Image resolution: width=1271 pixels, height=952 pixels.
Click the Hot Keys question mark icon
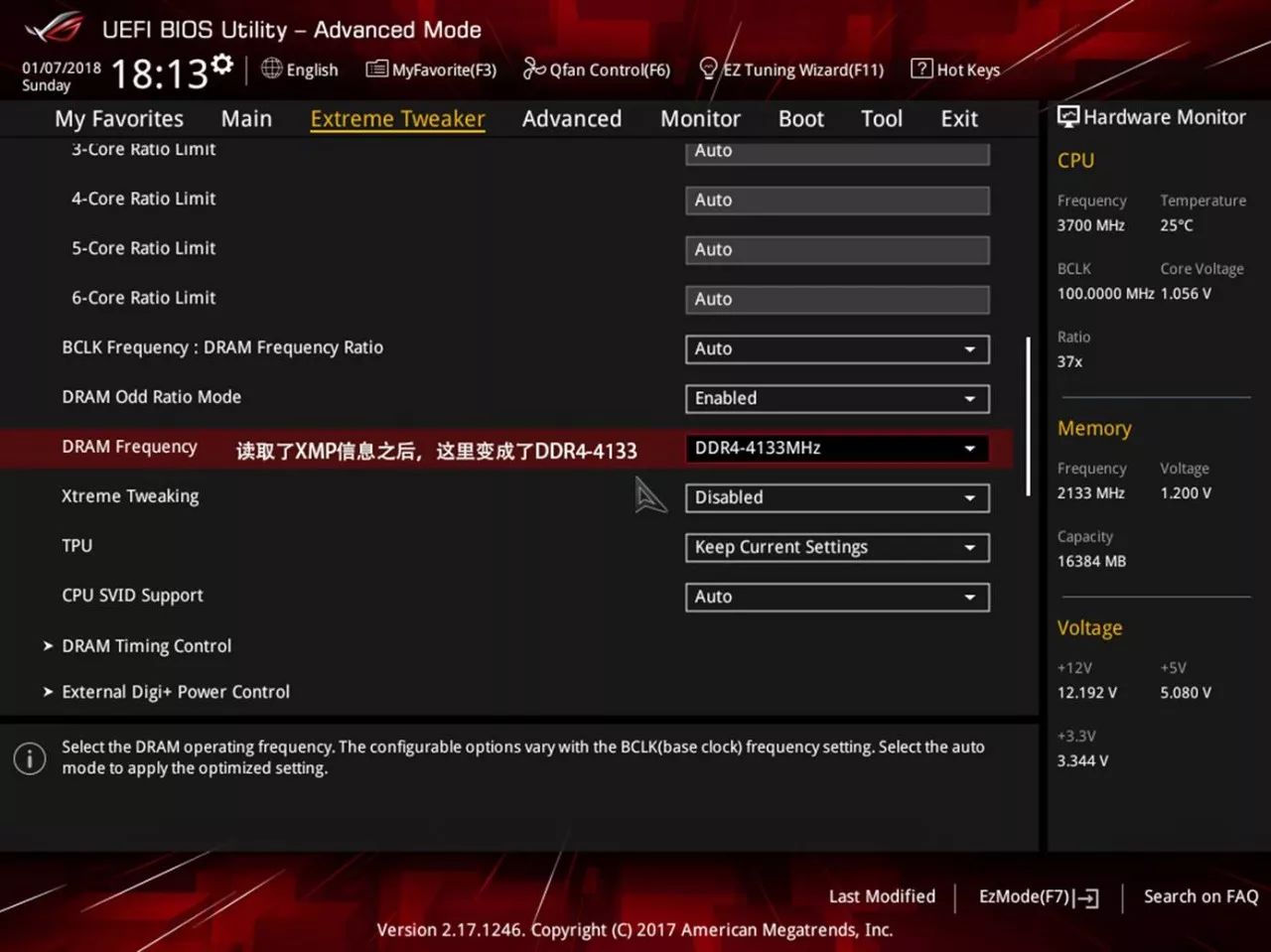[x=921, y=68]
